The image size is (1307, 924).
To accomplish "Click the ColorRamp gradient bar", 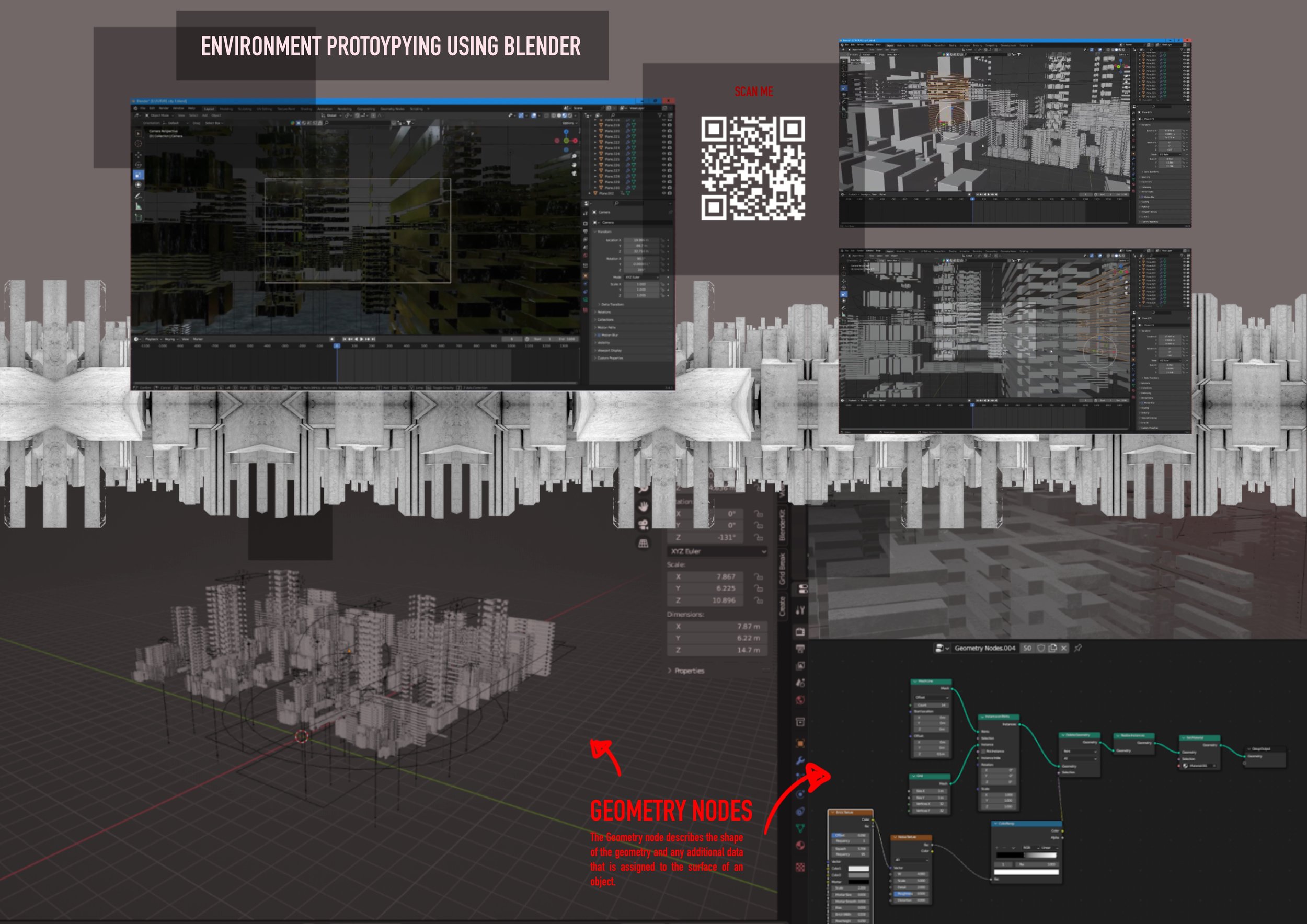I will click(1027, 855).
